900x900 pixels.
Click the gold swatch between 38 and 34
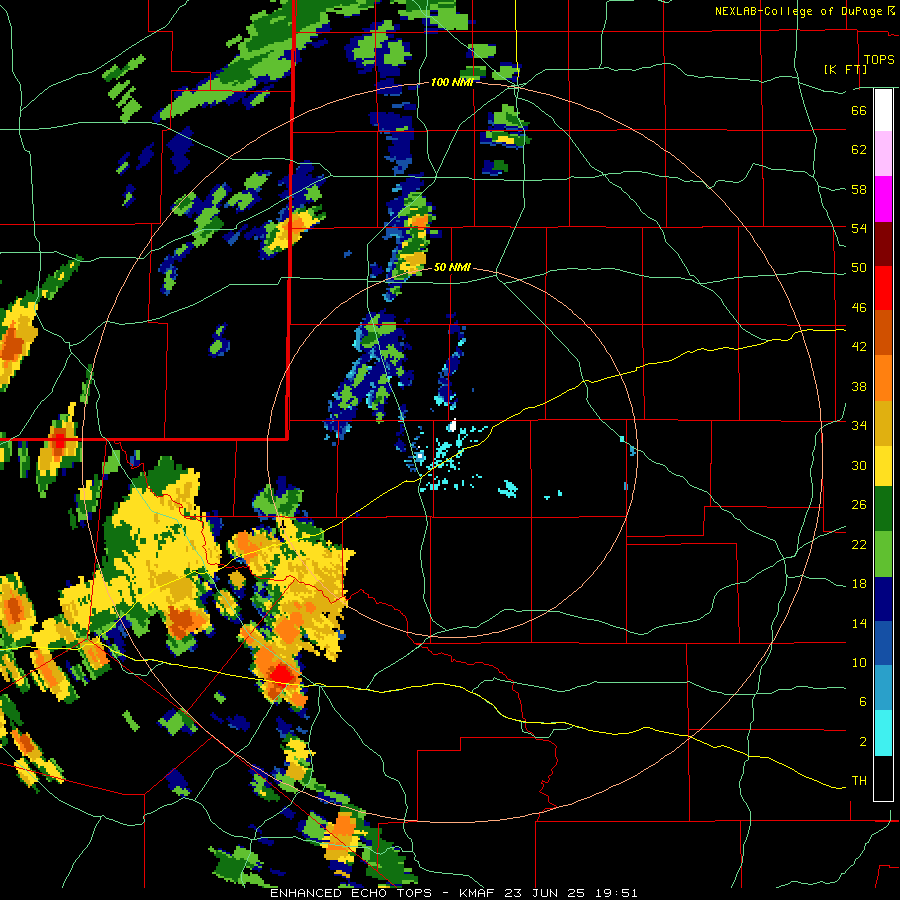point(883,423)
